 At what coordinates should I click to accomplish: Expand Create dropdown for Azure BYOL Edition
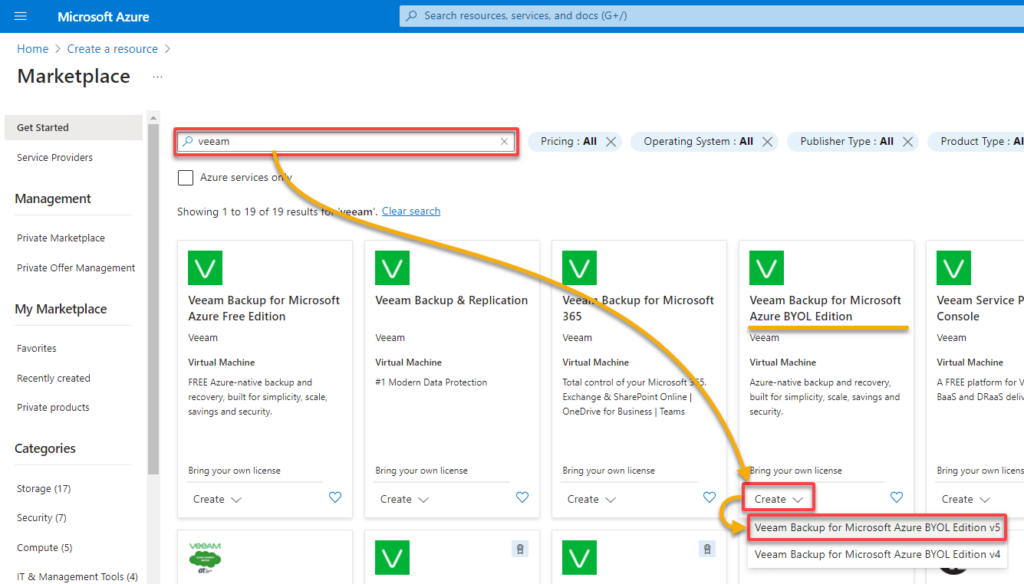tap(778, 499)
